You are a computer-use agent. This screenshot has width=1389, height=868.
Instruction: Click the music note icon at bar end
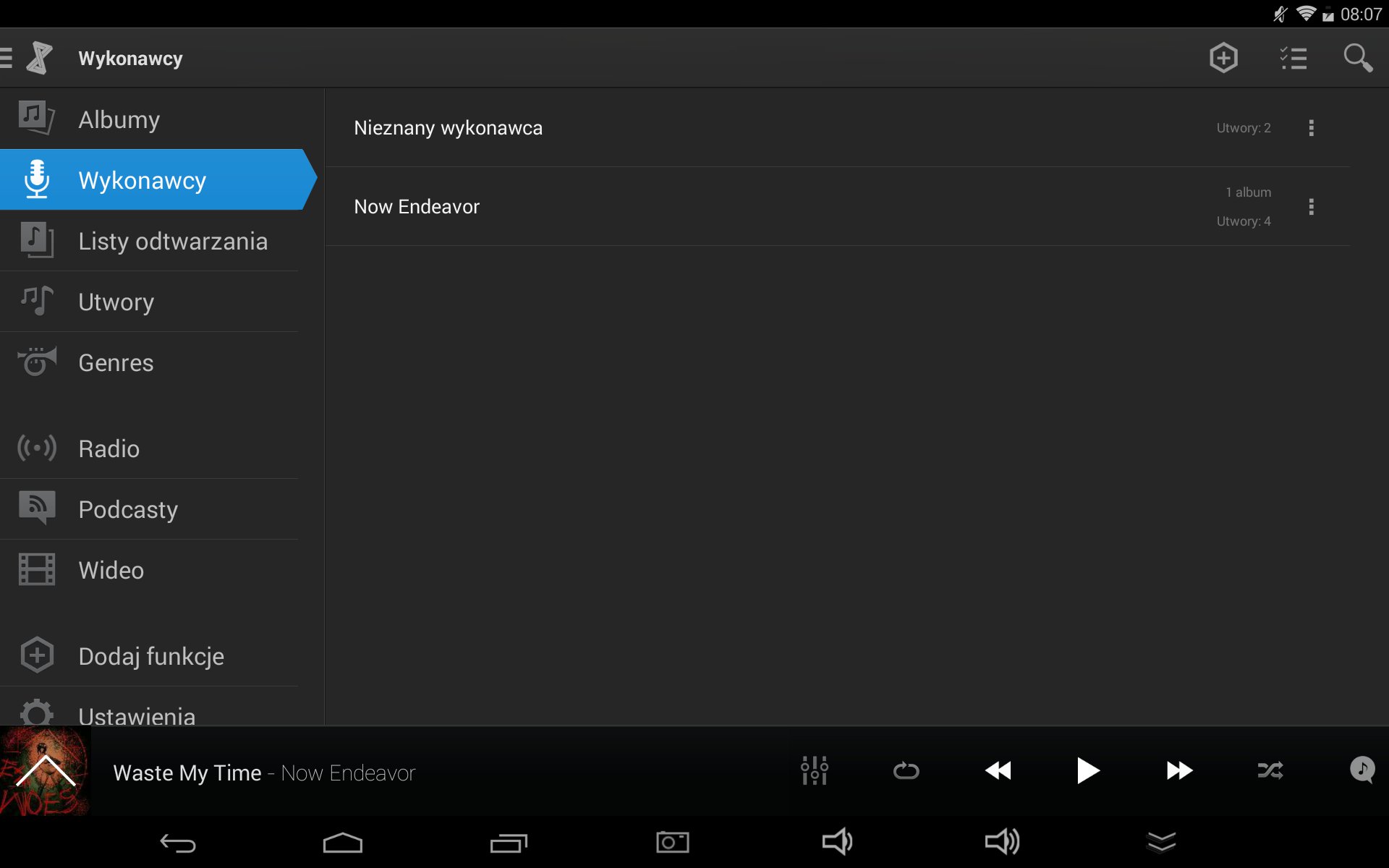[x=1362, y=770]
